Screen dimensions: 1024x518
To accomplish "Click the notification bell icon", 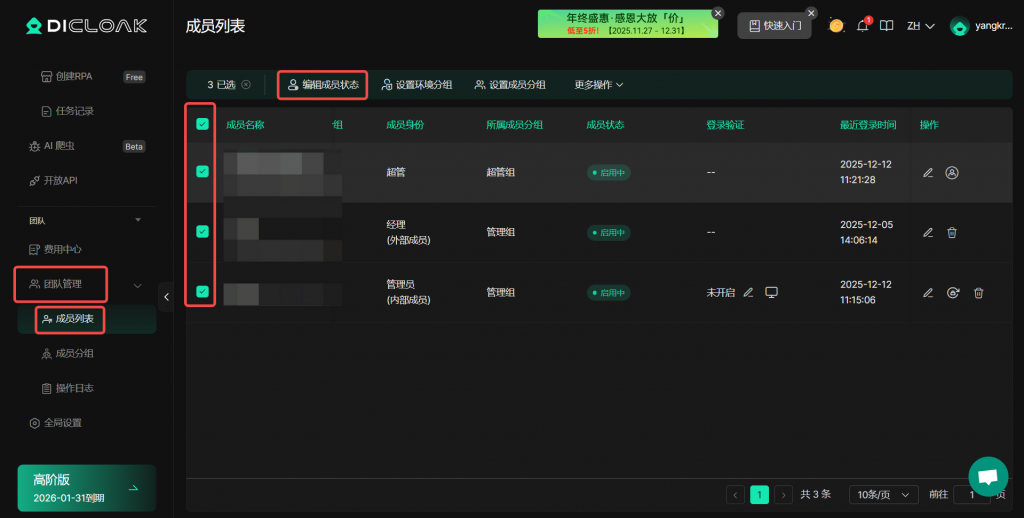I will pyautogui.click(x=863, y=26).
